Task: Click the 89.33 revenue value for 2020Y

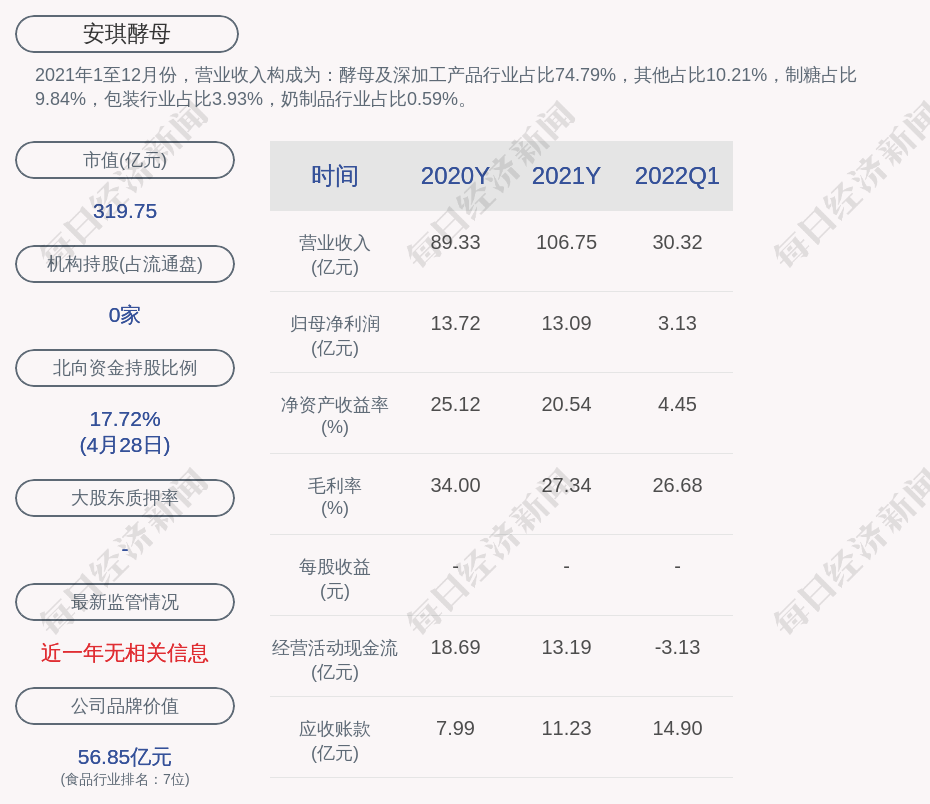Action: pyautogui.click(x=455, y=242)
